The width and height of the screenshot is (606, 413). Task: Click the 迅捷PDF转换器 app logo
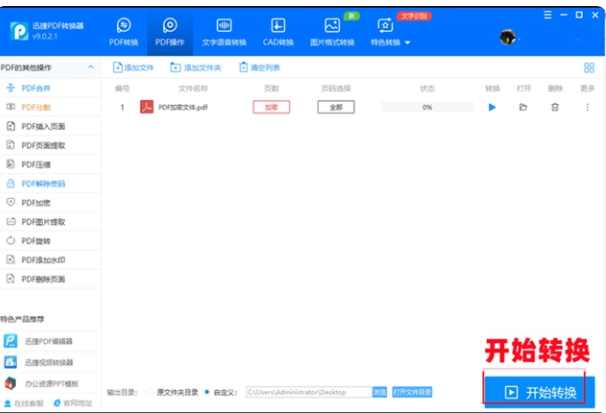pyautogui.click(x=19, y=31)
